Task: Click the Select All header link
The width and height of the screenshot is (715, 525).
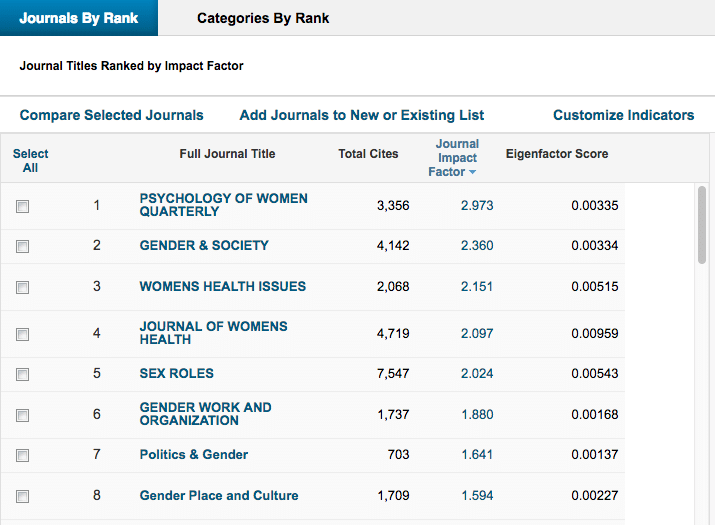Action: pos(30,160)
